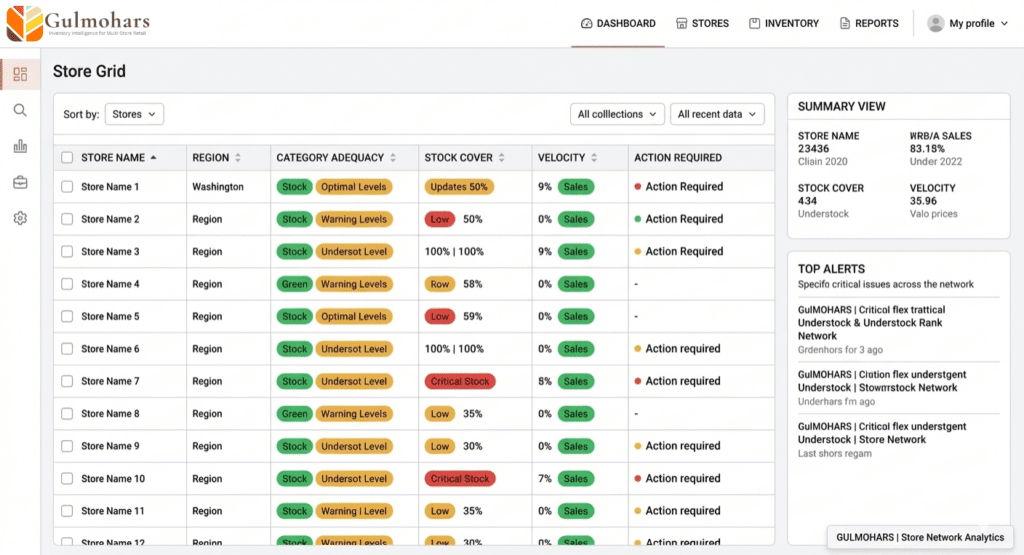Sort by the VELOCITY column arrows

pyautogui.click(x=594, y=157)
